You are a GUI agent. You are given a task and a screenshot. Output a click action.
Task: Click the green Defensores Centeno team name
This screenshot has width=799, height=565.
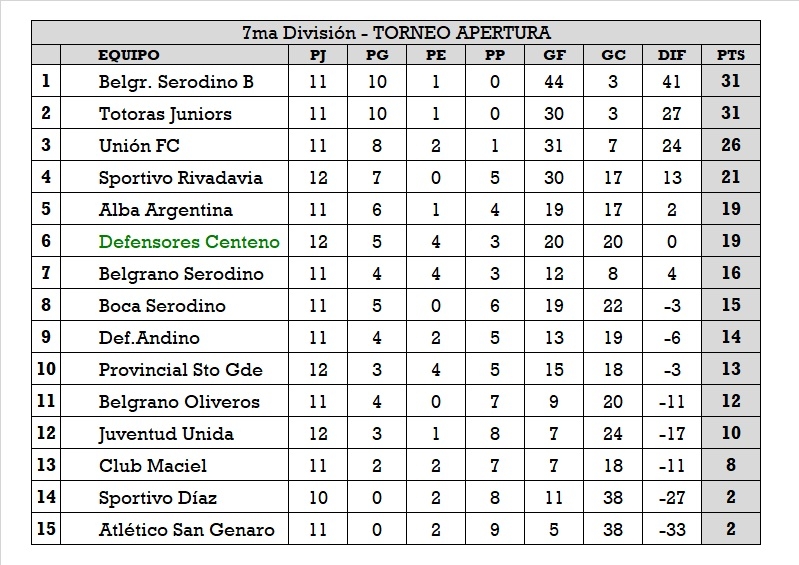189,241
